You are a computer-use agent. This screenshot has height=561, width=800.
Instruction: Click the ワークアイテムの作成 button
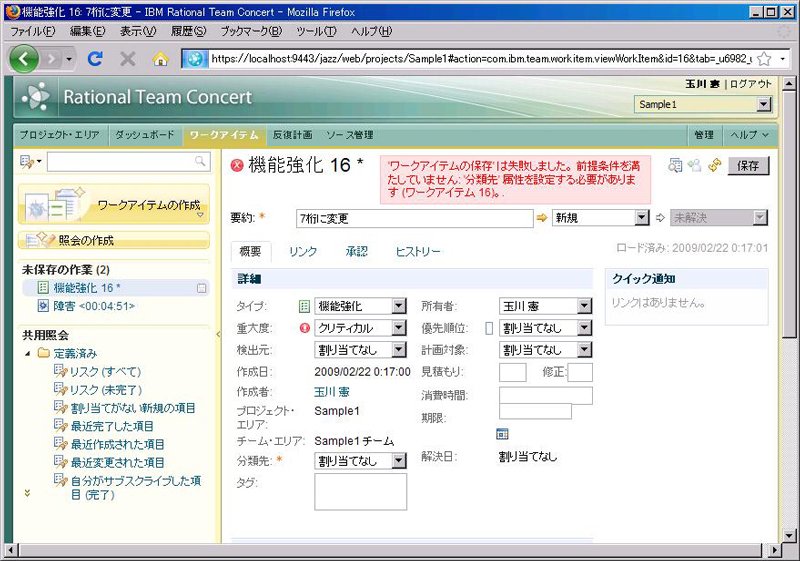coord(114,205)
